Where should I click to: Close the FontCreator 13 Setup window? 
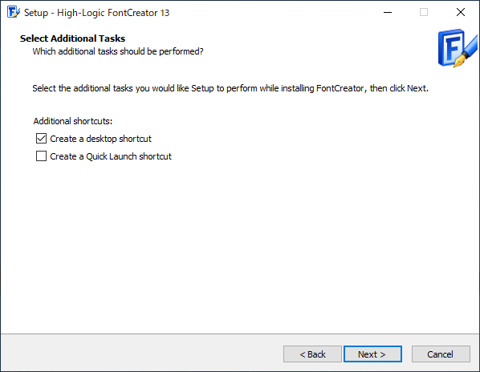(460, 12)
